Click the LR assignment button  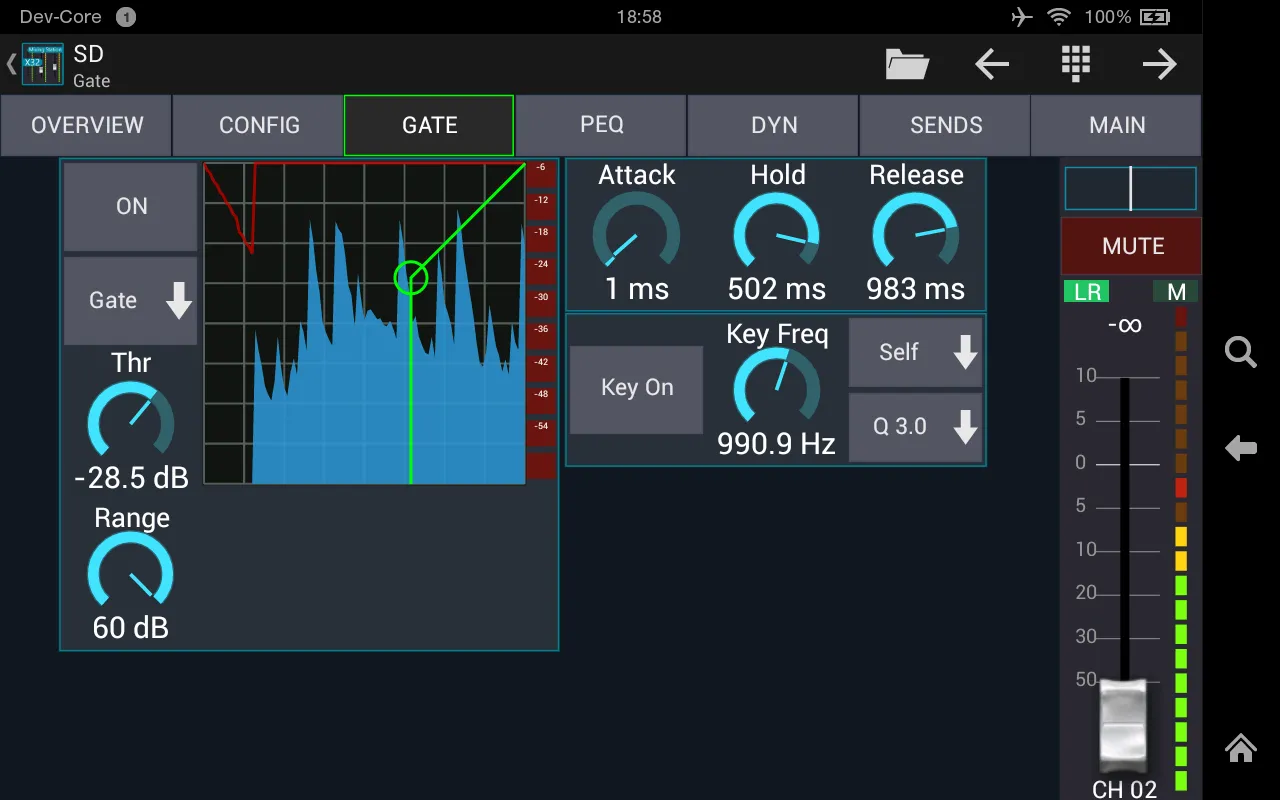[1087, 293]
